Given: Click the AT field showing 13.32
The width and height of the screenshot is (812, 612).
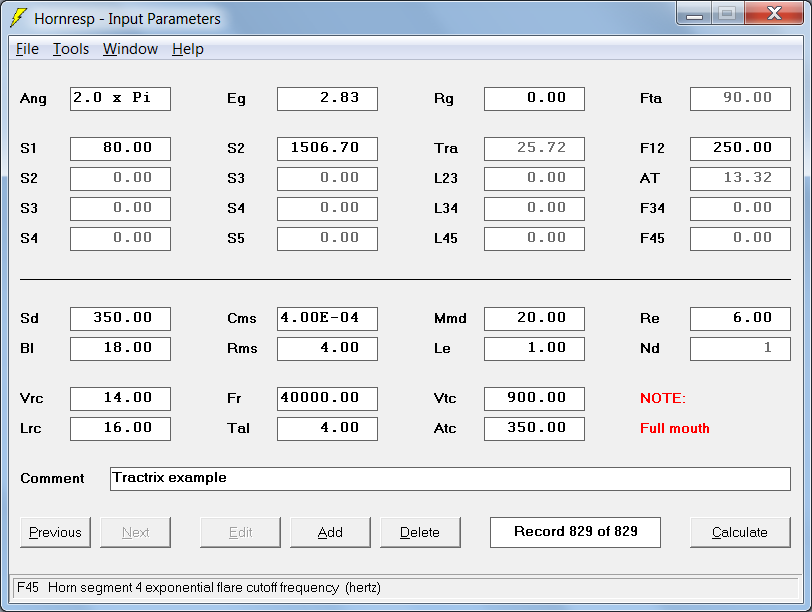Looking at the screenshot, I should (x=740, y=179).
